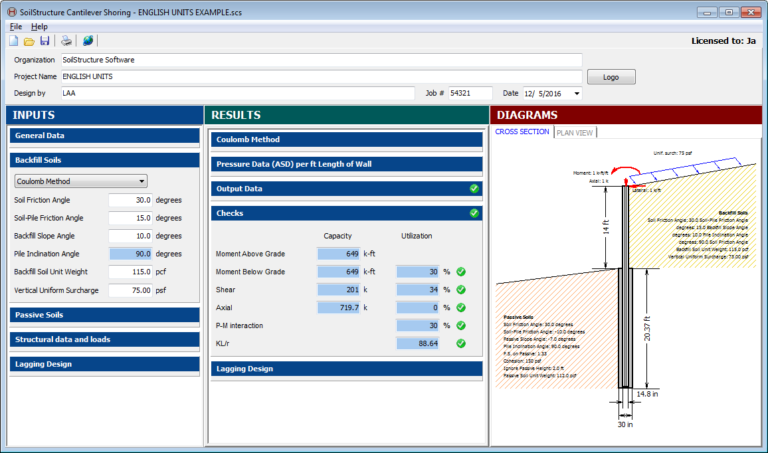Click the globe web icon in toolbar
Screen dimensions: 768x453
pyautogui.click(x=88, y=41)
